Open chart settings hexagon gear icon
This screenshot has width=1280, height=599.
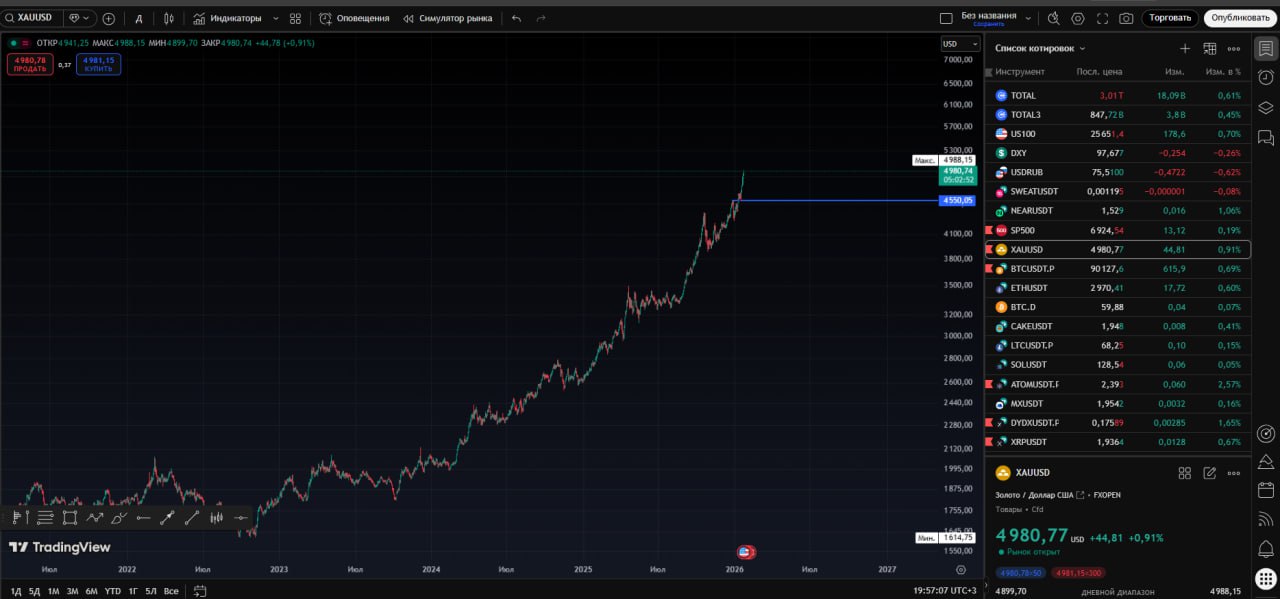pos(1078,18)
